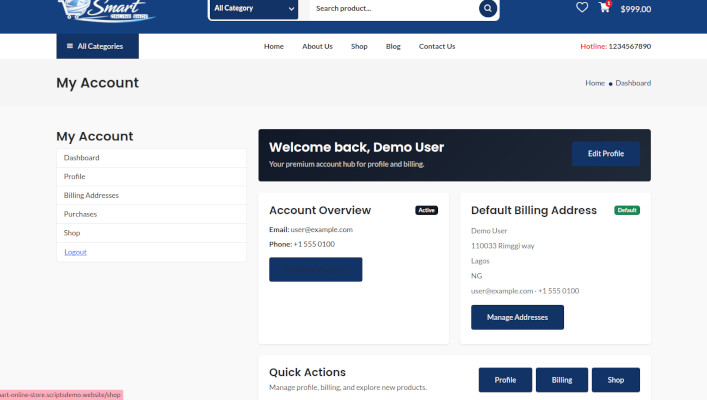Open the wishlist heart icon
Image resolution: width=707 pixels, height=400 pixels.
(x=582, y=7)
